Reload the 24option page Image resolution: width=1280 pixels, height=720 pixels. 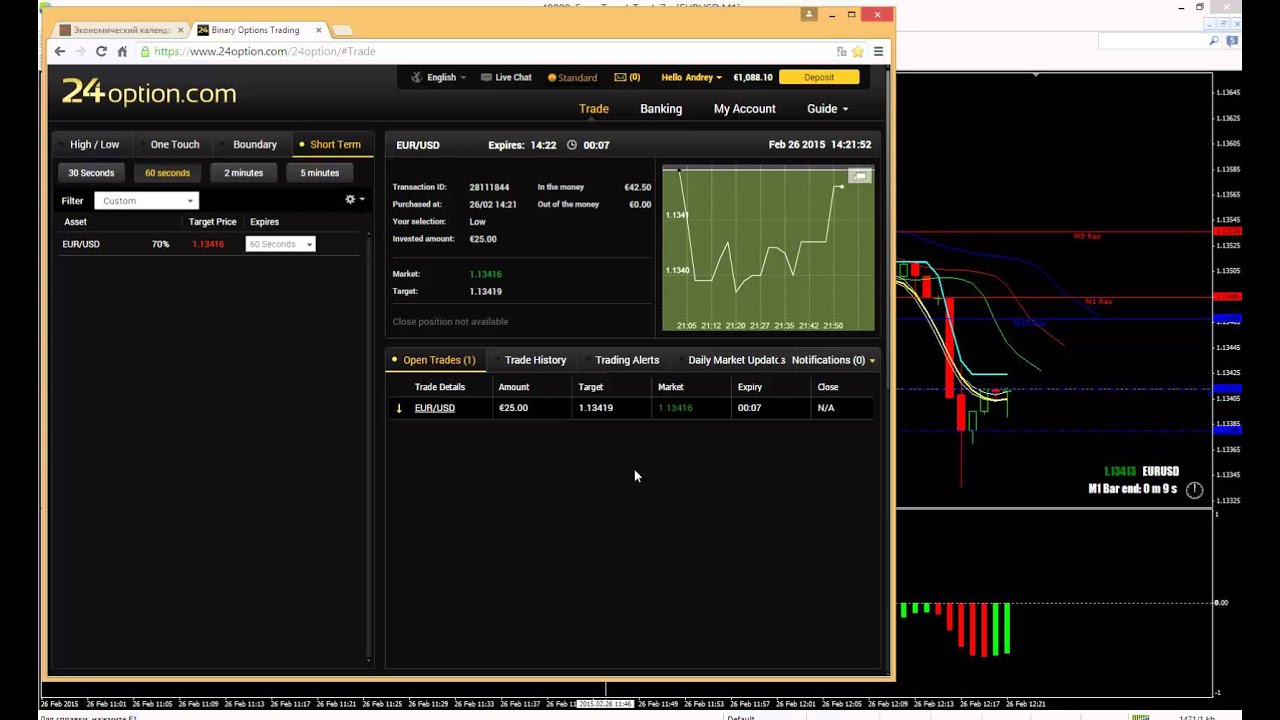tap(101, 51)
